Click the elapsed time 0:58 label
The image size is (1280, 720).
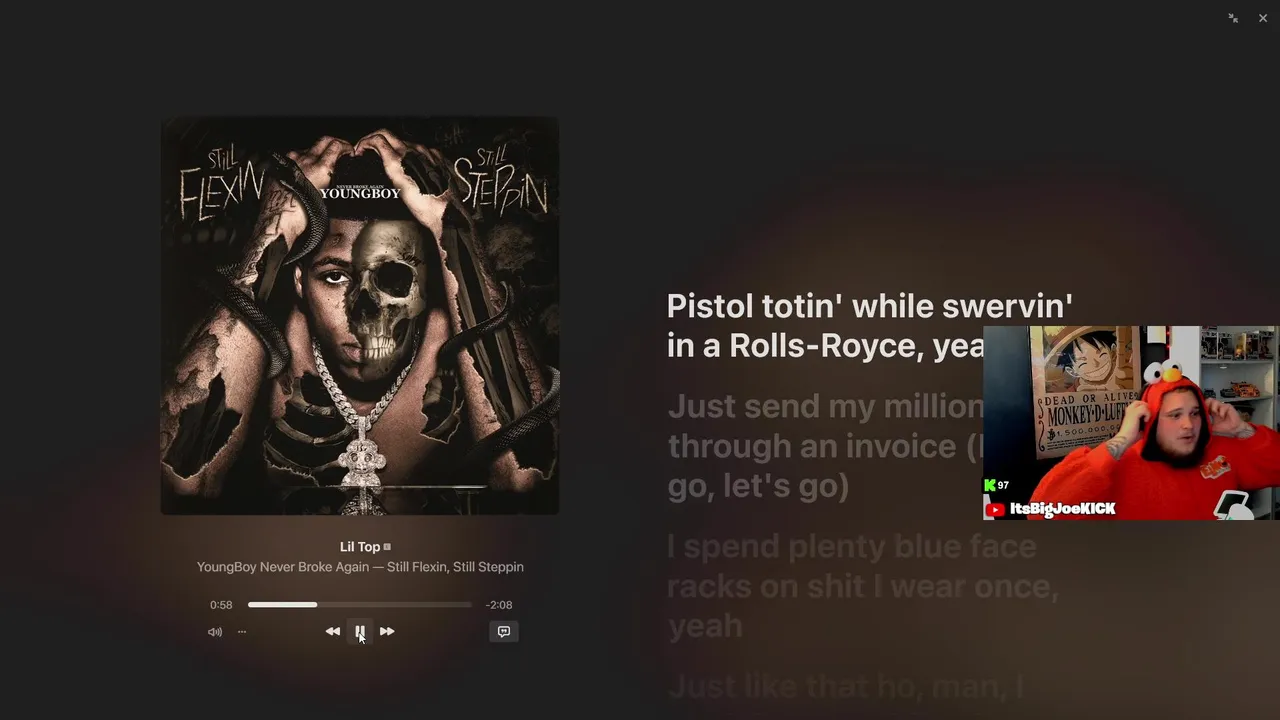221,605
